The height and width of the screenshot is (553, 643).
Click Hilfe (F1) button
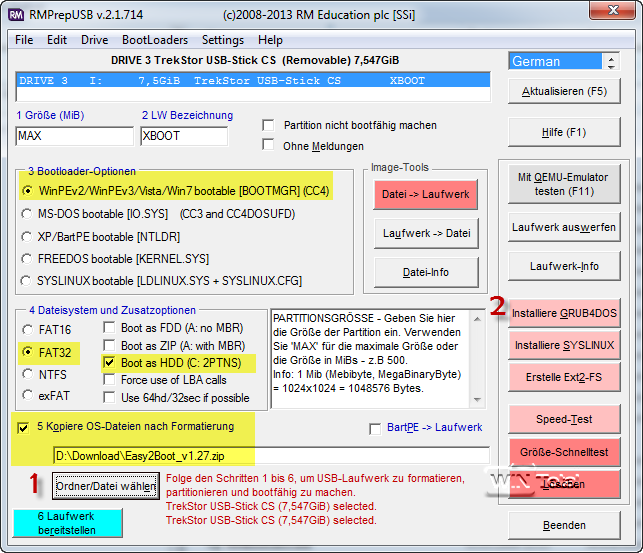[x=564, y=132]
